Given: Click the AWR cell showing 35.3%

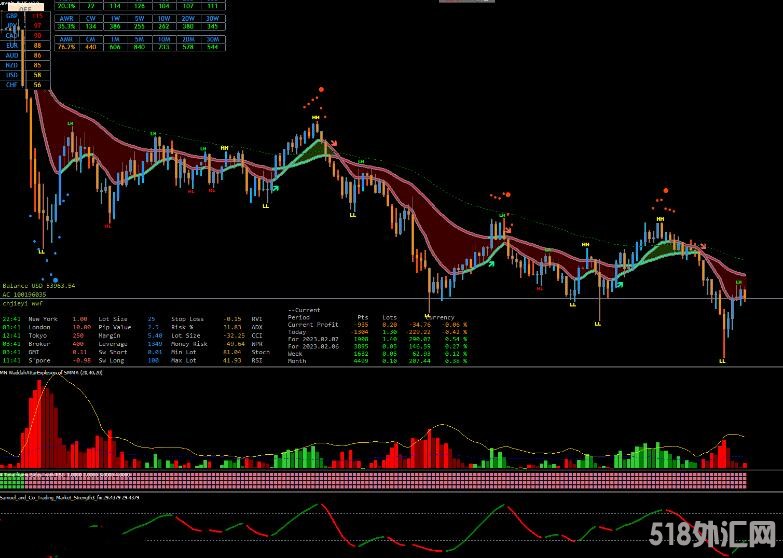Looking at the screenshot, I should pos(65,25).
